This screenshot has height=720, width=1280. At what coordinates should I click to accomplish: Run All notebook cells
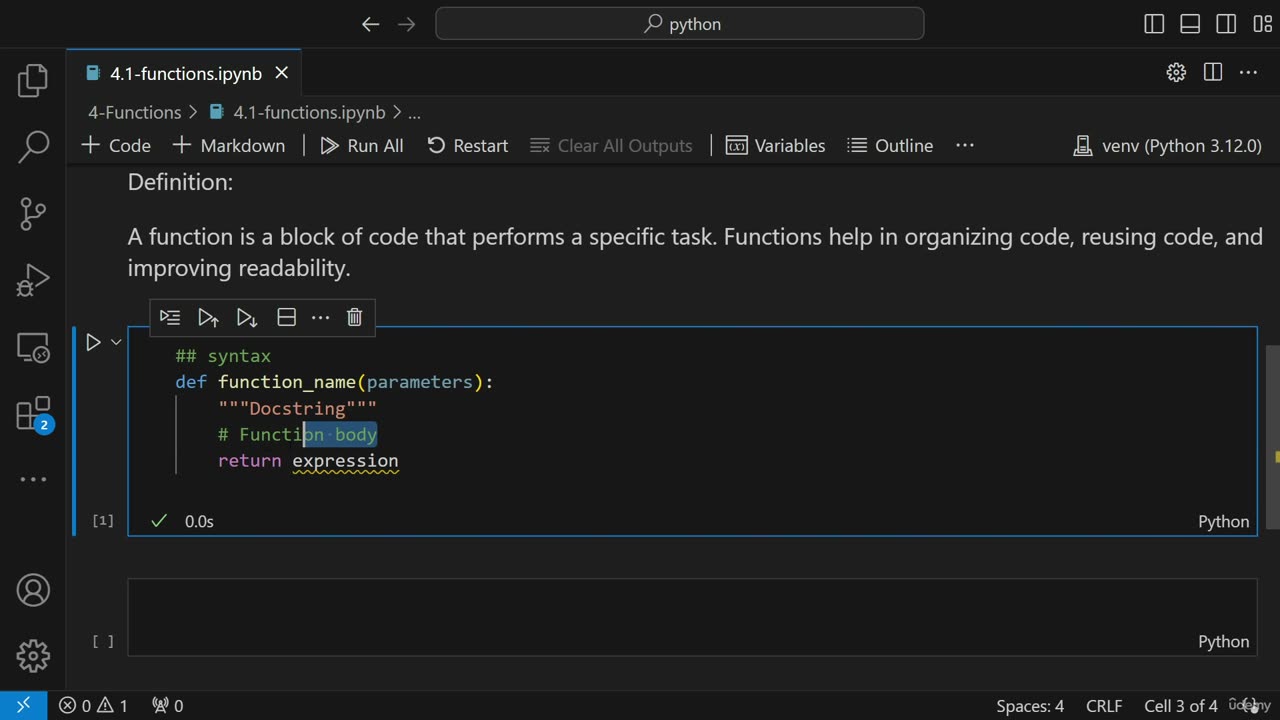tap(362, 145)
